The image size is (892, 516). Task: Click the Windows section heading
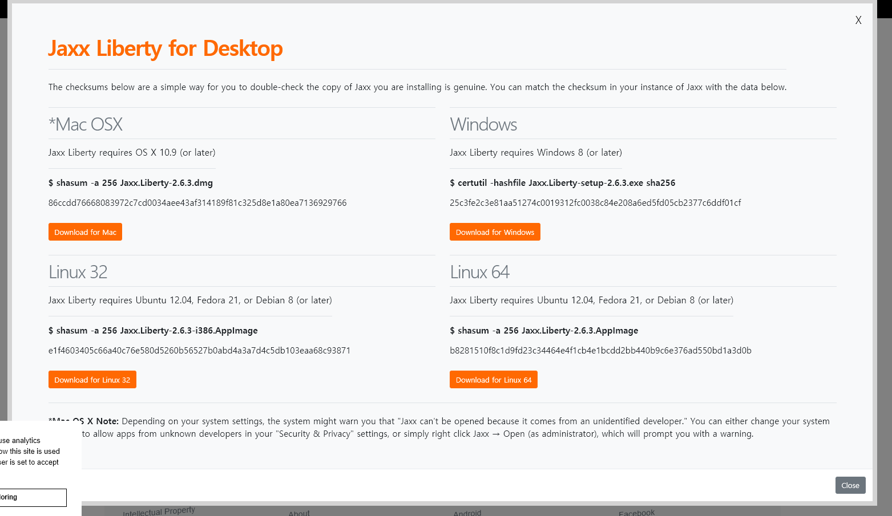click(x=483, y=124)
